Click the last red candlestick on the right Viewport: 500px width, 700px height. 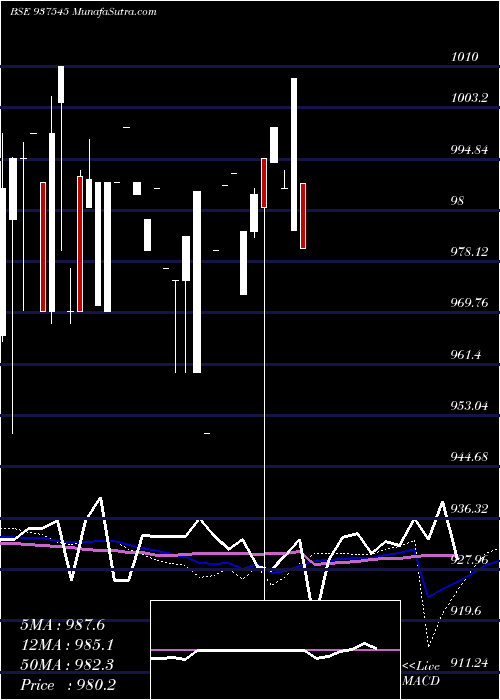click(303, 216)
